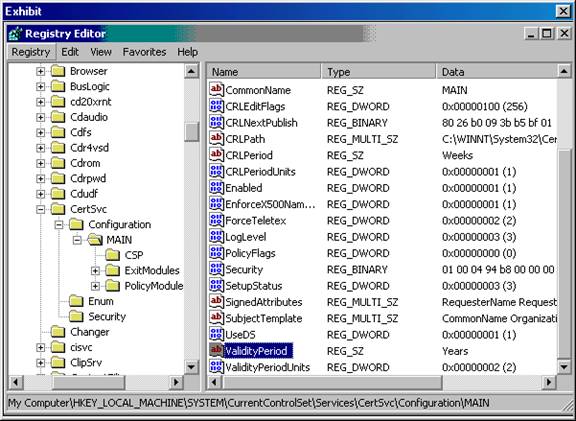Click the Data column header
Viewport: 576px width, 421px height.
(x=496, y=72)
